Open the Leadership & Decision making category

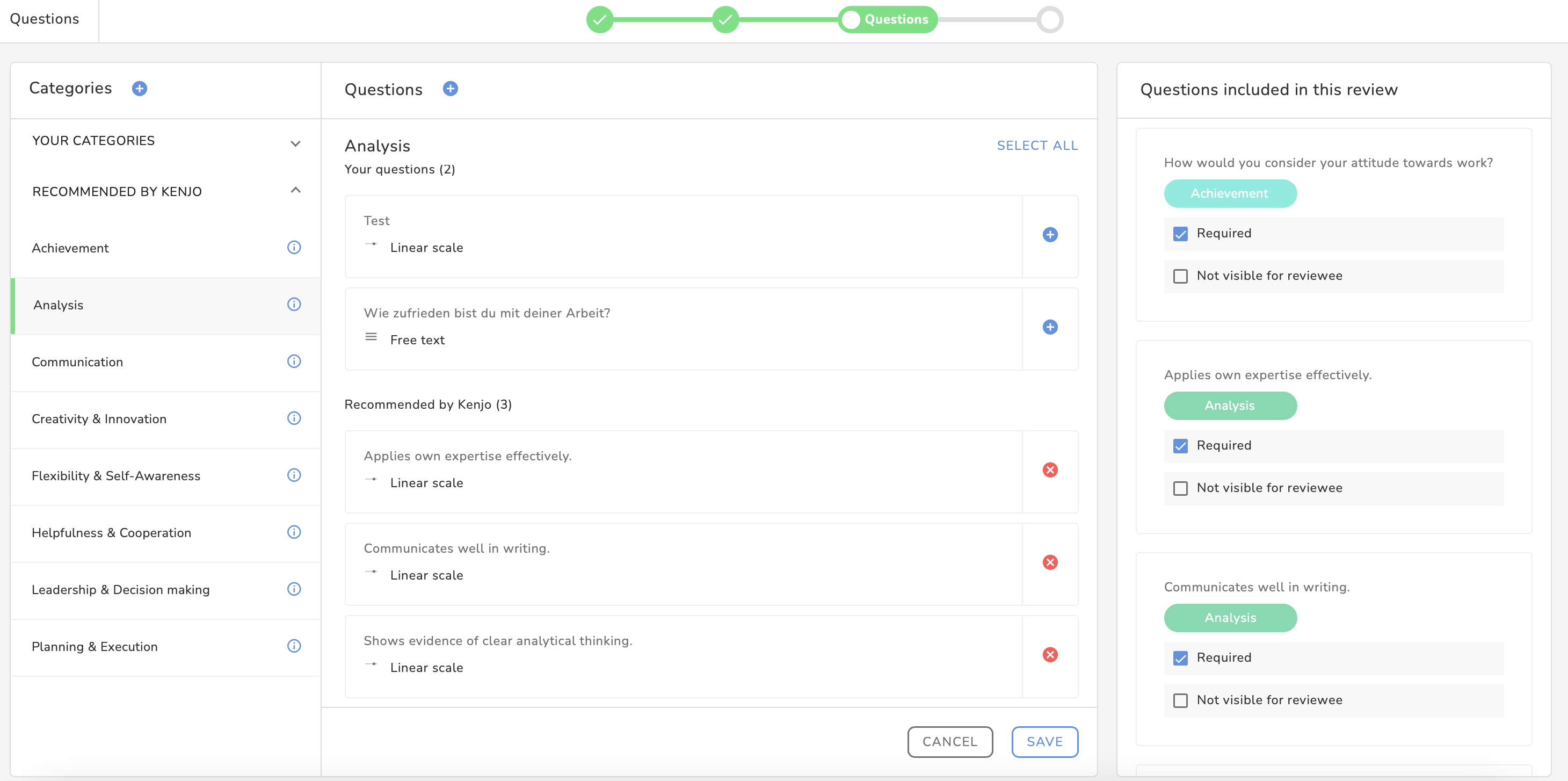(120, 590)
